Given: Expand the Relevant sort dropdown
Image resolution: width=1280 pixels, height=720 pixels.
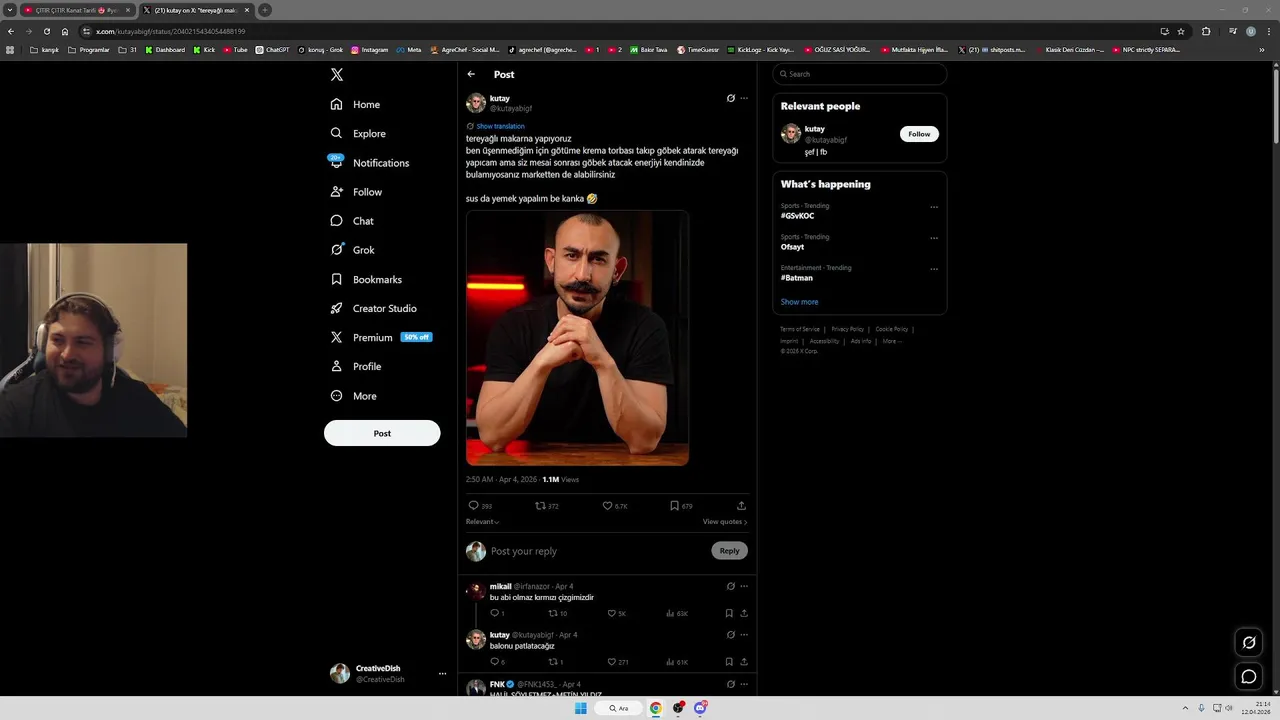Looking at the screenshot, I should pyautogui.click(x=482, y=522).
